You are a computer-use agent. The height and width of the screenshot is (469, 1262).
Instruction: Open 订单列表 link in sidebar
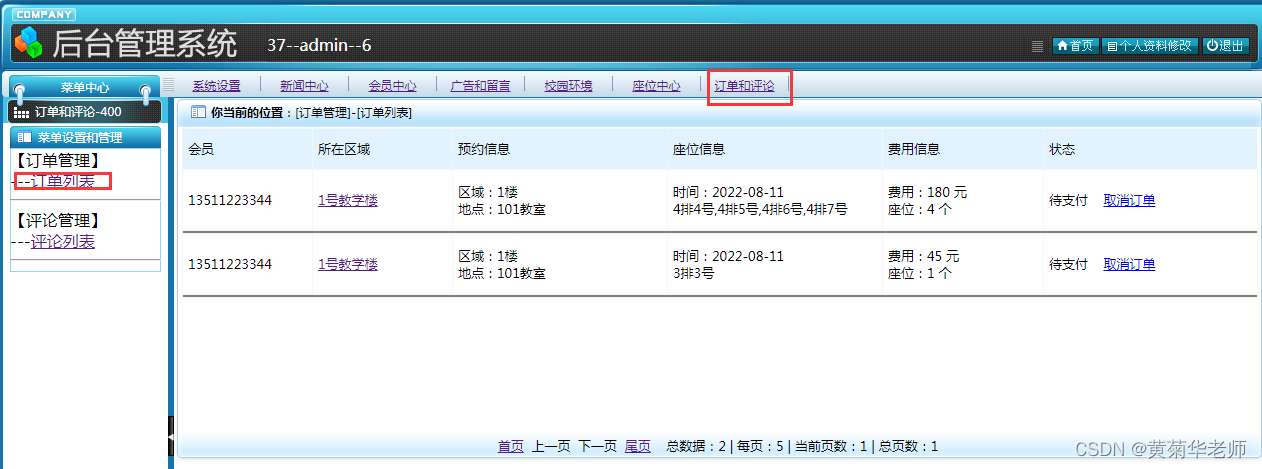click(x=62, y=181)
